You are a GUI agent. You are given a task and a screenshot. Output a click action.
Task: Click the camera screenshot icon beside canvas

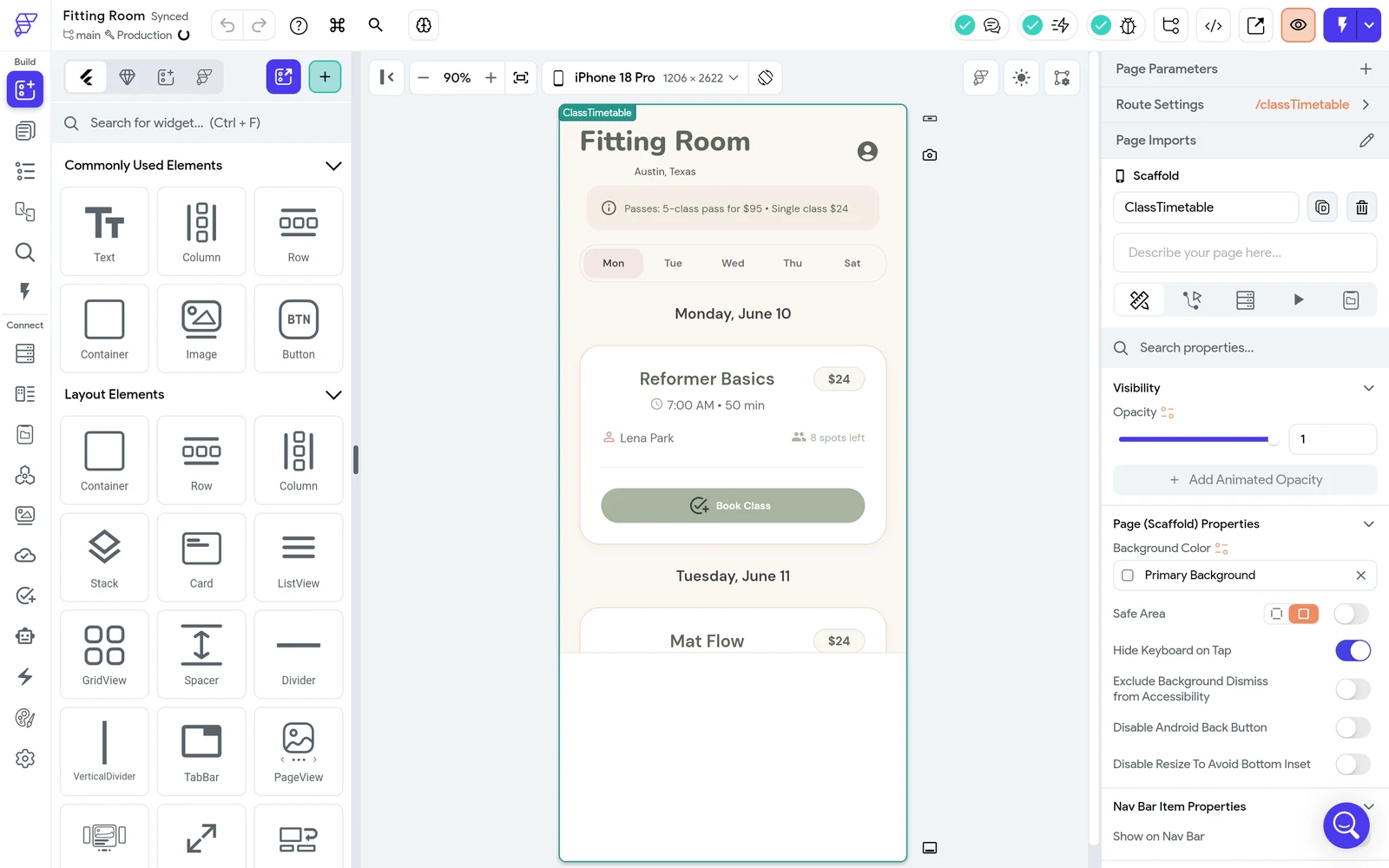click(x=930, y=155)
